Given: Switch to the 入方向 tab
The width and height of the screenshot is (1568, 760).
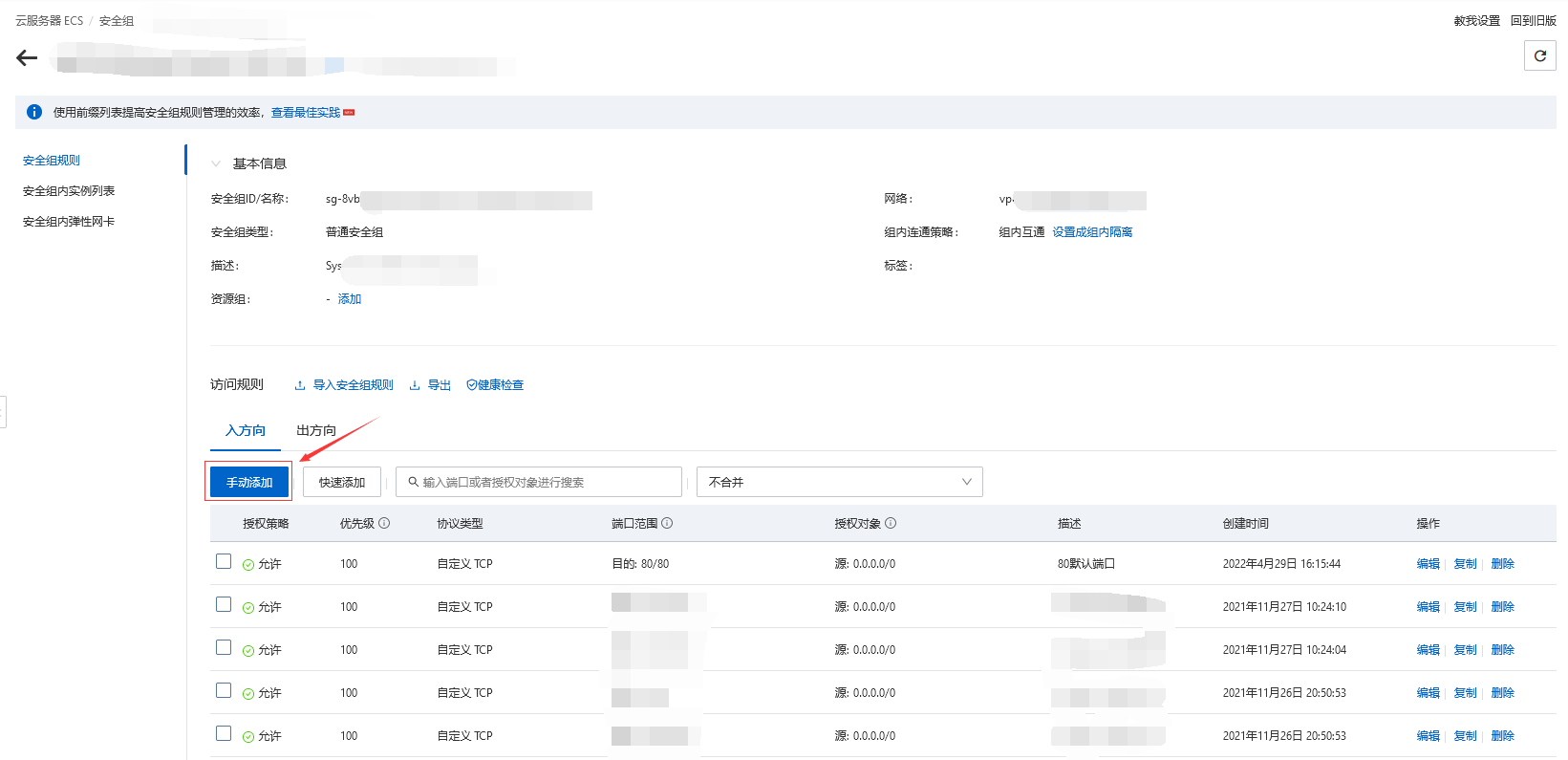Looking at the screenshot, I should point(246,431).
